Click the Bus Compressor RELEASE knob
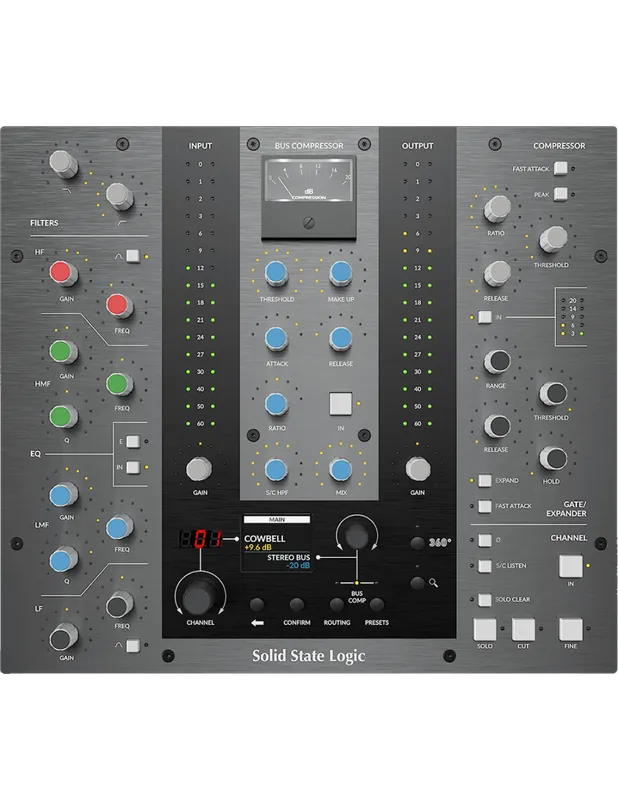Screen dimensions: 618x800 pyautogui.click(x=340, y=339)
